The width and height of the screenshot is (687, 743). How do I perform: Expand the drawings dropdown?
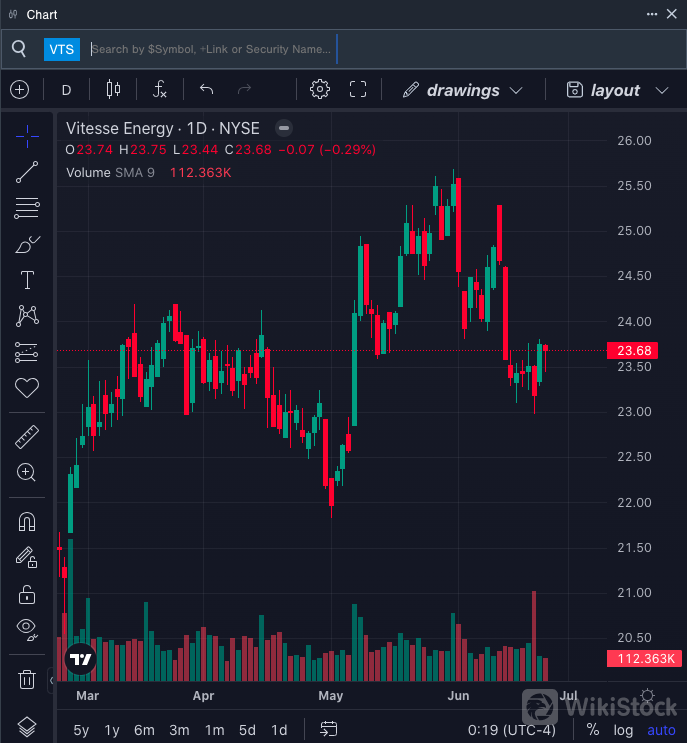coord(463,90)
